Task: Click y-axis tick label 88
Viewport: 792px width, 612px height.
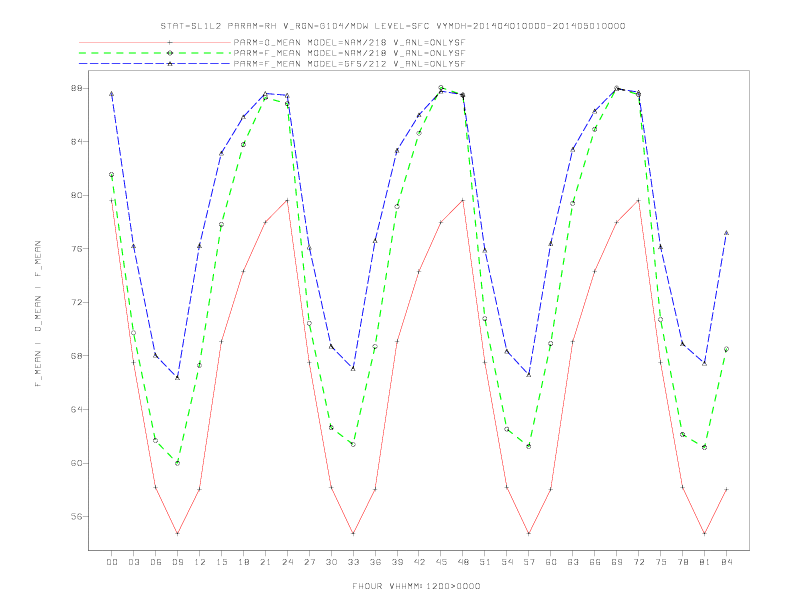Action: tap(77, 88)
